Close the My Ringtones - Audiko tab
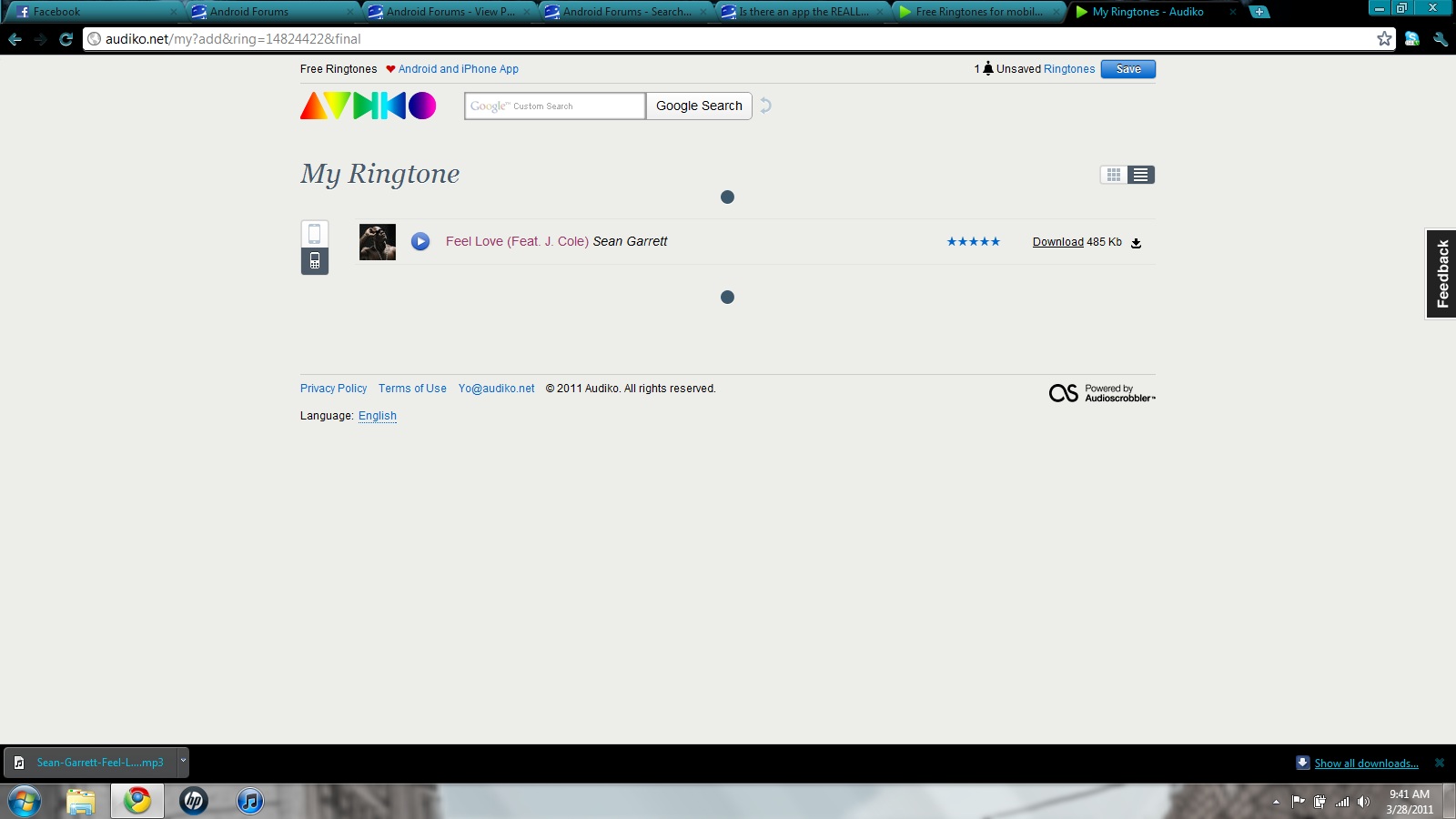The width and height of the screenshot is (1456, 819). [x=1233, y=12]
